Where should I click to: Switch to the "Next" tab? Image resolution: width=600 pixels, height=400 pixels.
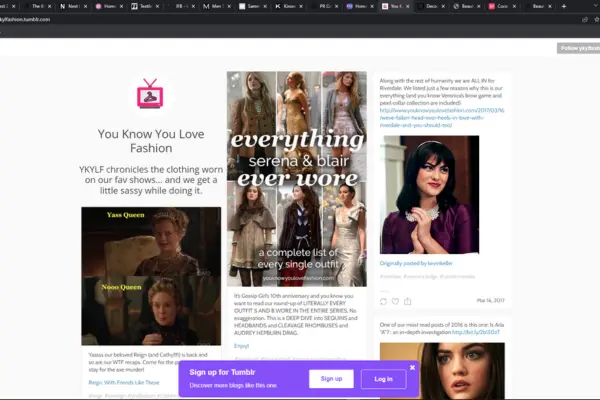[x=73, y=7]
